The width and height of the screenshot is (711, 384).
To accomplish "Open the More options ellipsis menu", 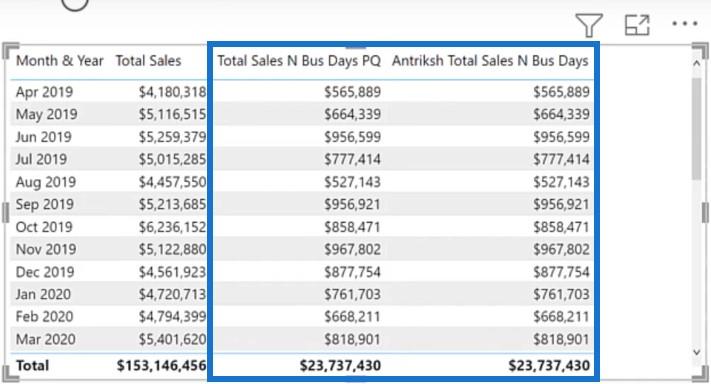I will pyautogui.click(x=685, y=24).
